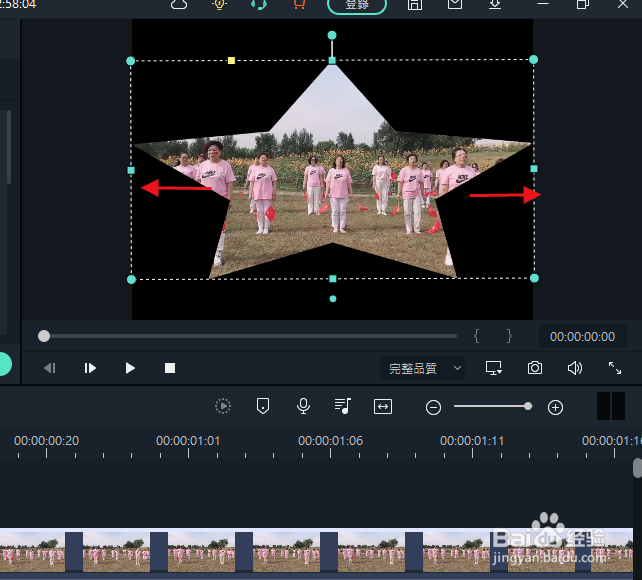Click zoom to fit timeline icon
Screen dimensions: 642x580
[x=383, y=406]
